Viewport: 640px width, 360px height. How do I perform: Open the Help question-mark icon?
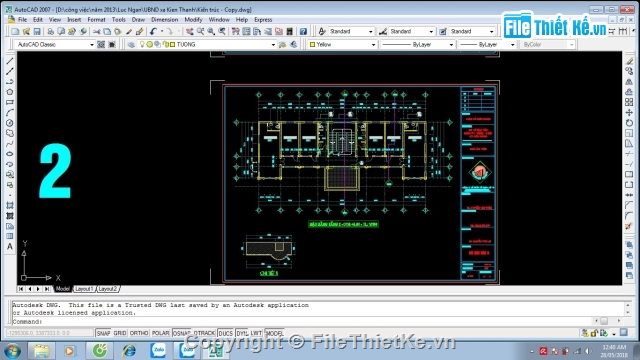[x=303, y=31]
